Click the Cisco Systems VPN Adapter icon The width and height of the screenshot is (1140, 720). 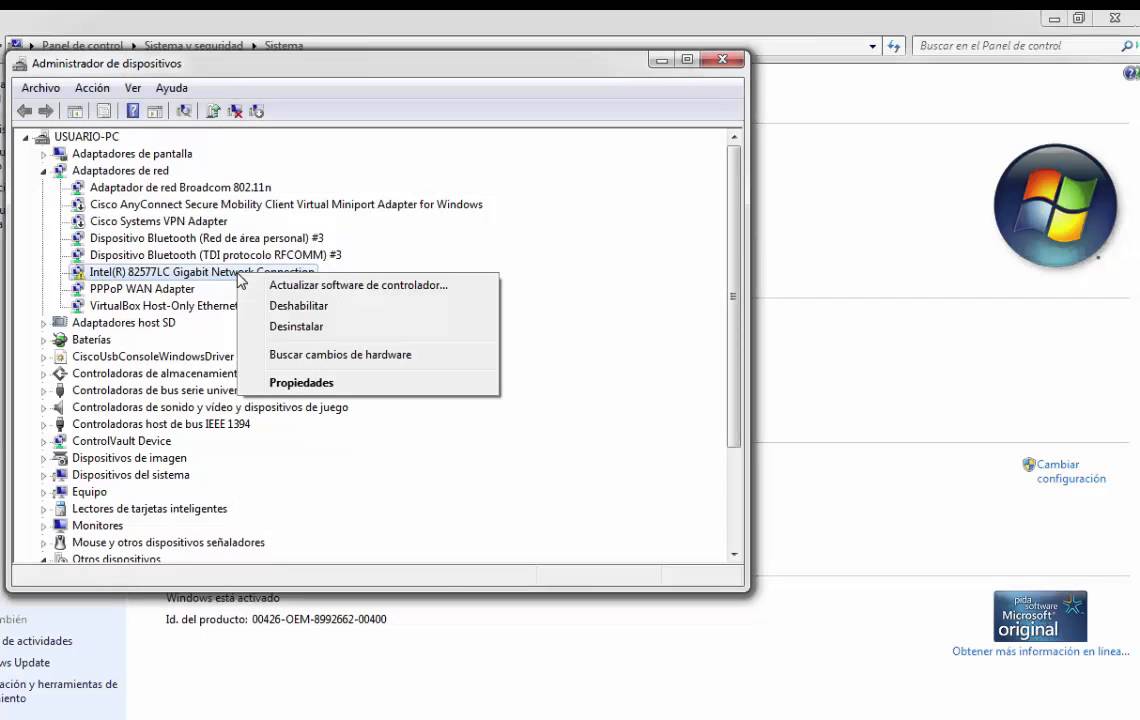pyautogui.click(x=78, y=221)
